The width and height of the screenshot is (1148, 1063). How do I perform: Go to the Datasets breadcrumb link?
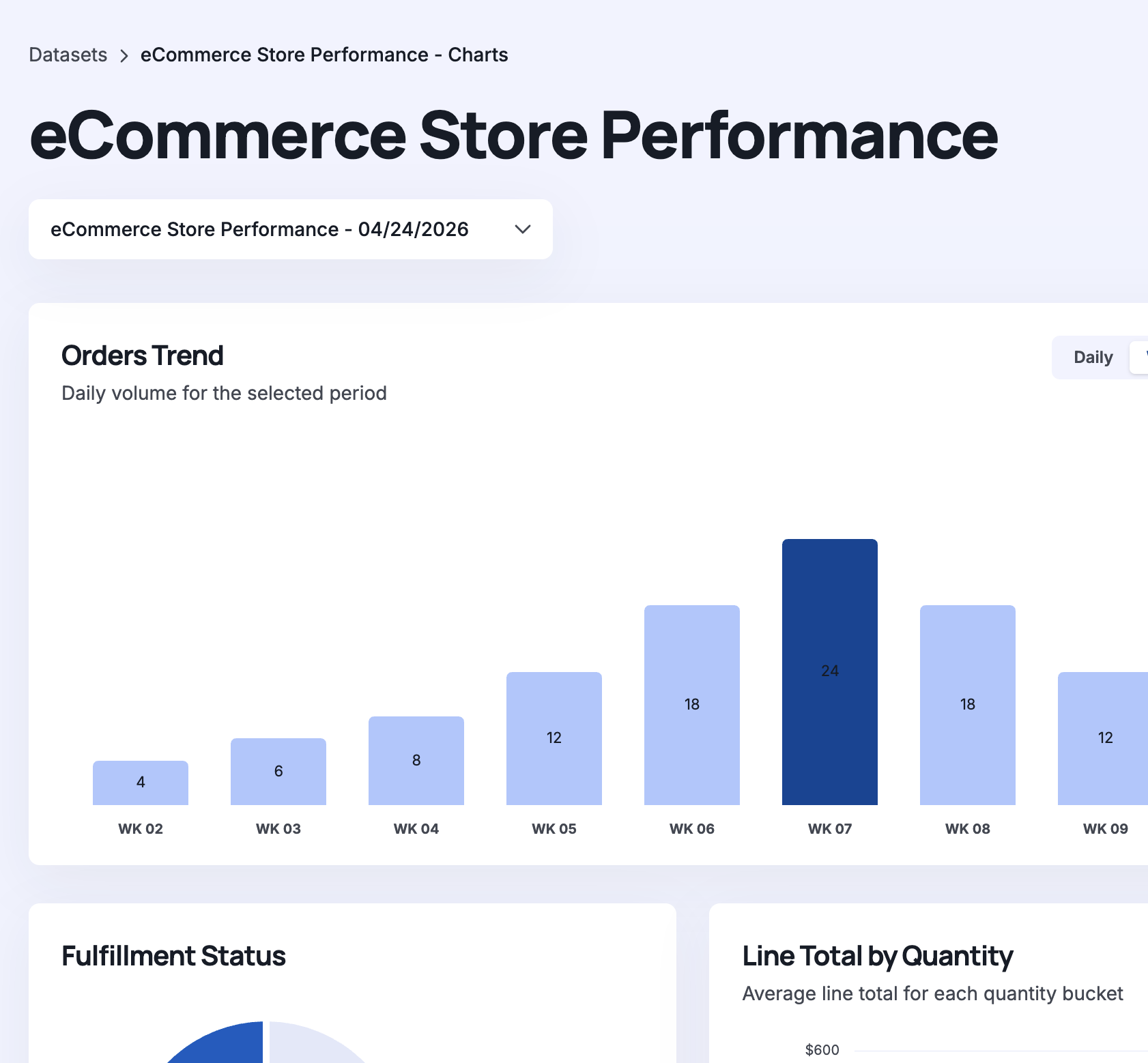click(x=68, y=55)
